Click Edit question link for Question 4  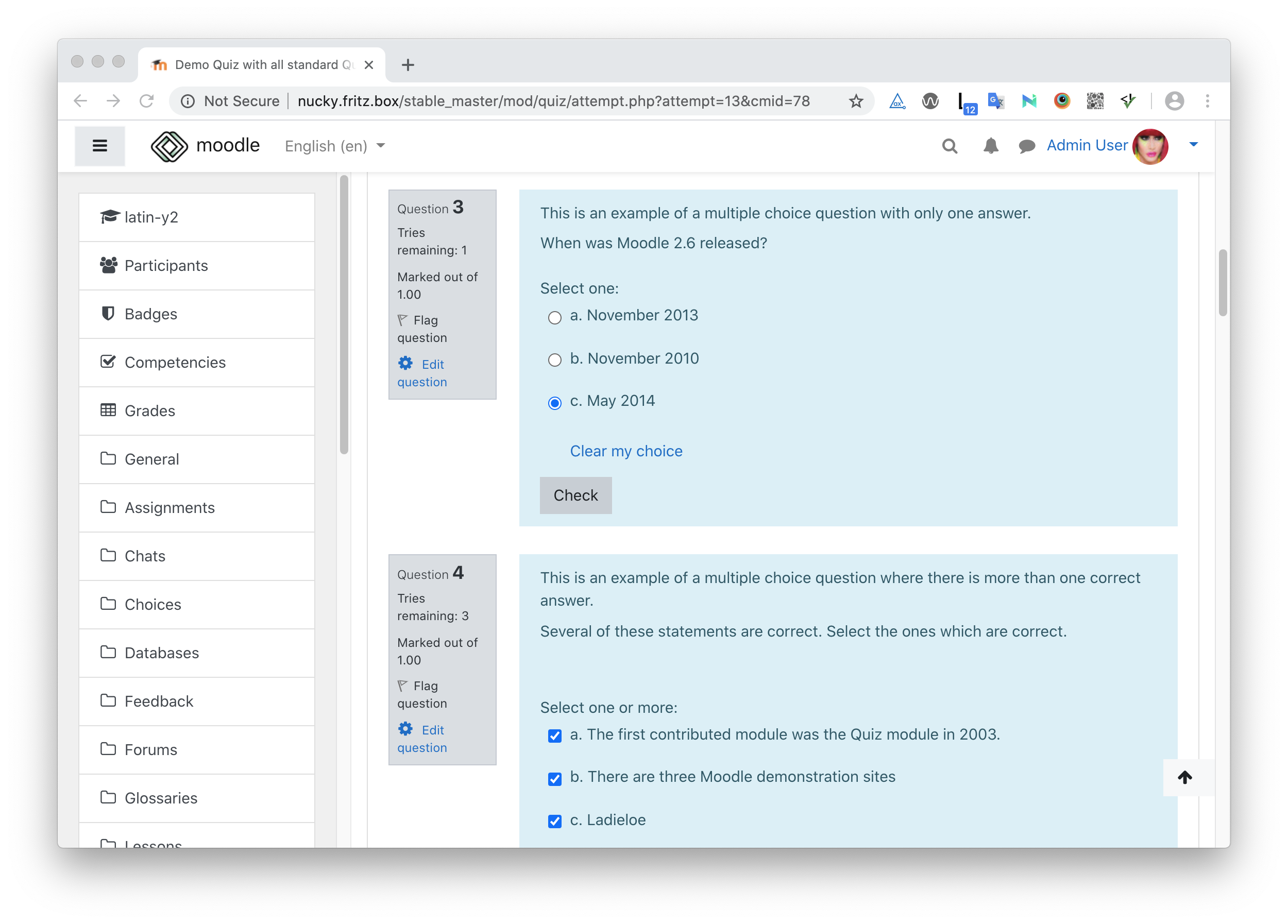tap(422, 739)
